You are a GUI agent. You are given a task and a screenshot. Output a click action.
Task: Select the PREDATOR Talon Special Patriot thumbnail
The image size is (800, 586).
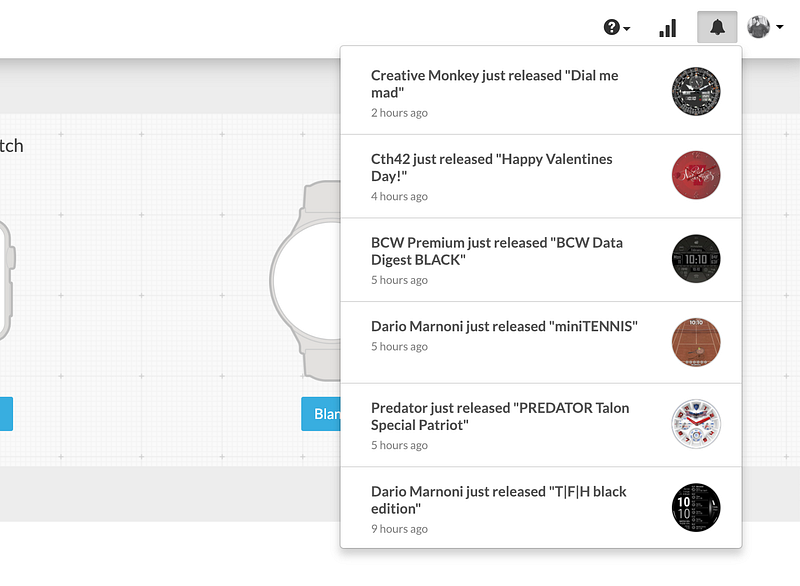696,423
